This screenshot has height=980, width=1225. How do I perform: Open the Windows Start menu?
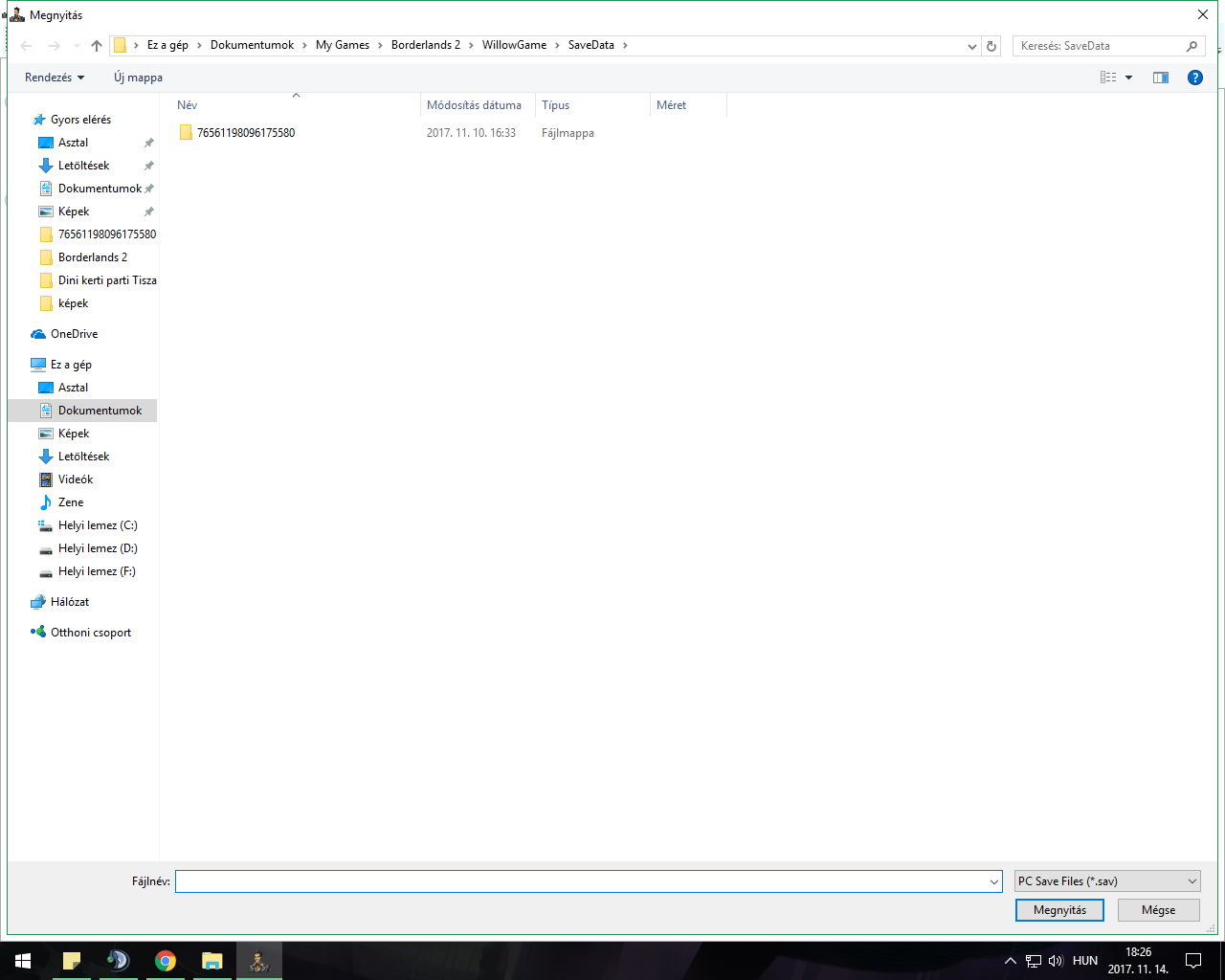click(x=23, y=961)
